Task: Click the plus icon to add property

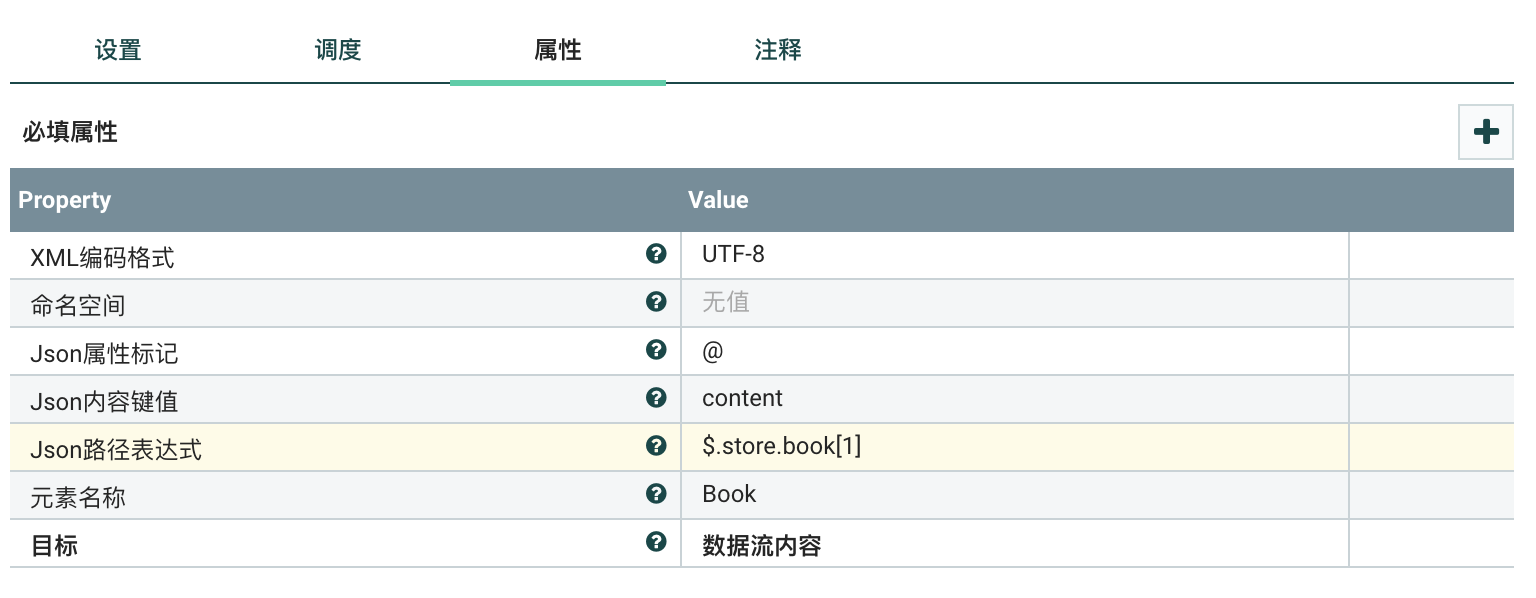Action: pos(1486,132)
